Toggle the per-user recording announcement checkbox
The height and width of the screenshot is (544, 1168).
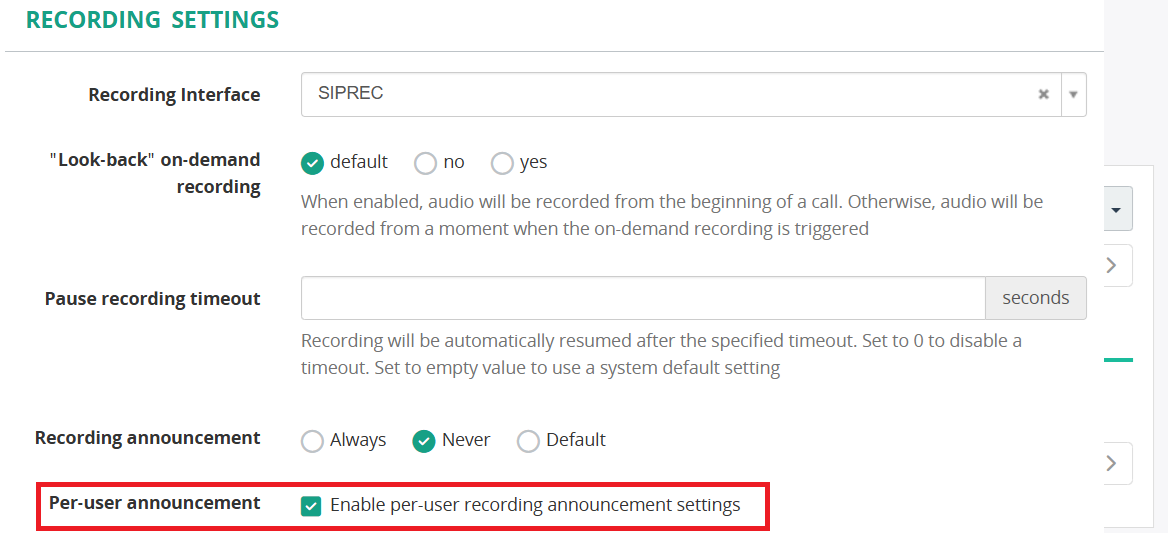[311, 506]
